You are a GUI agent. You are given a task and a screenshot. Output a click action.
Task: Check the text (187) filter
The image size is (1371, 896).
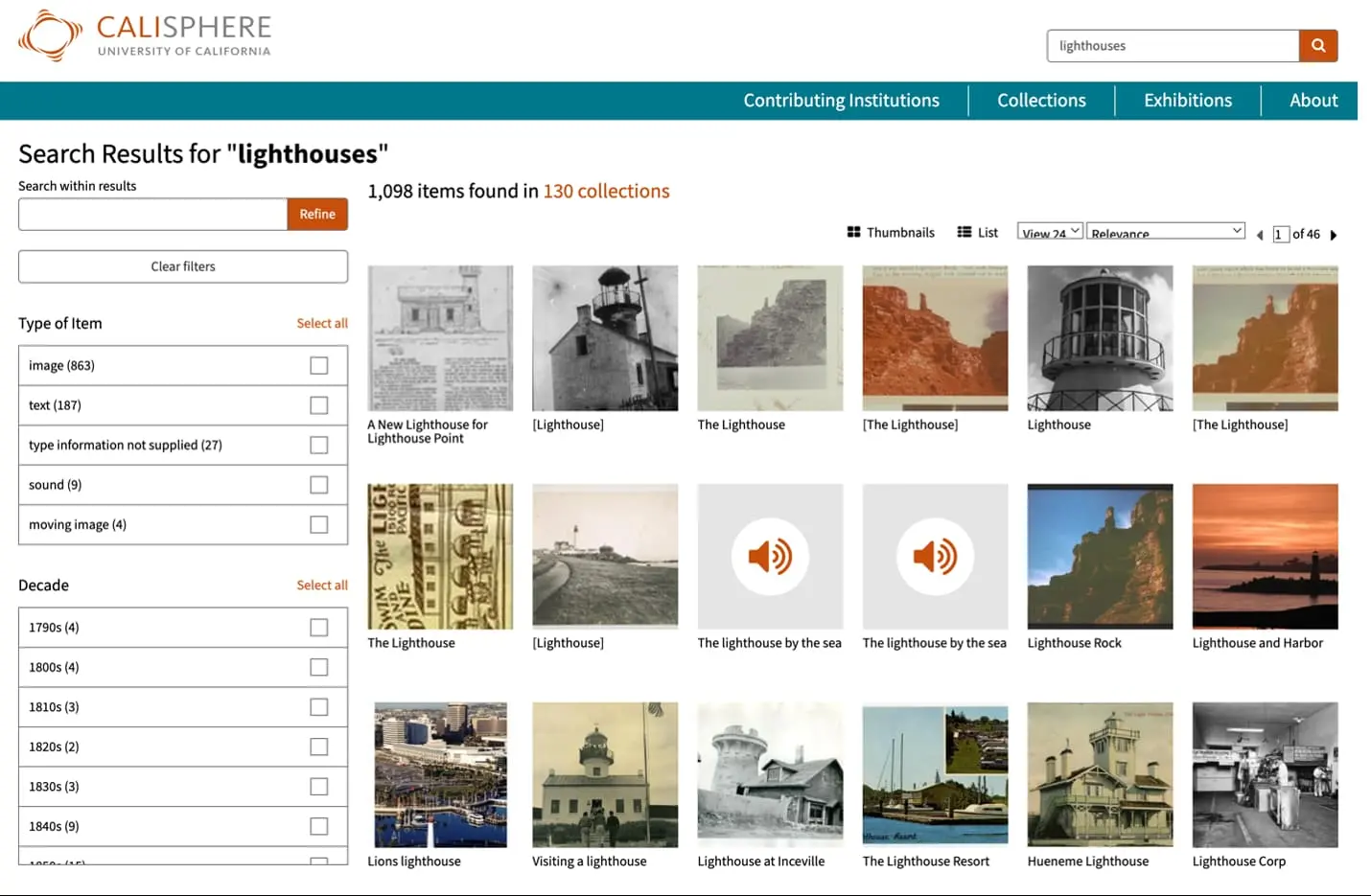pos(319,405)
